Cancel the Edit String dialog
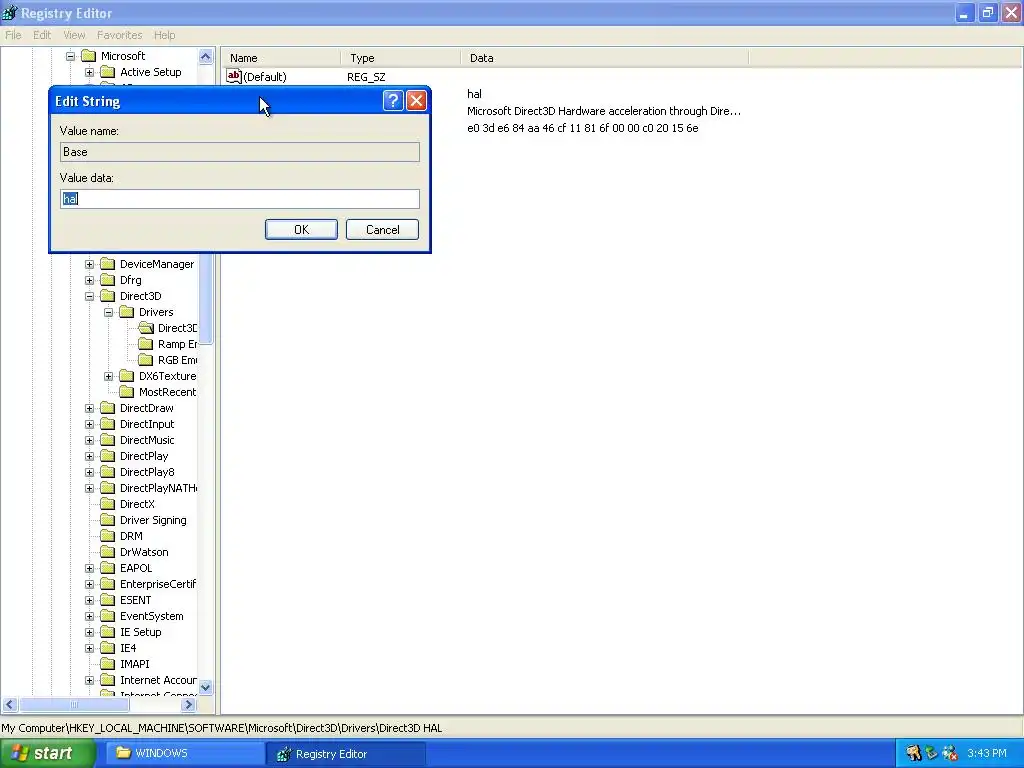This screenshot has height=768, width=1024. (x=382, y=230)
